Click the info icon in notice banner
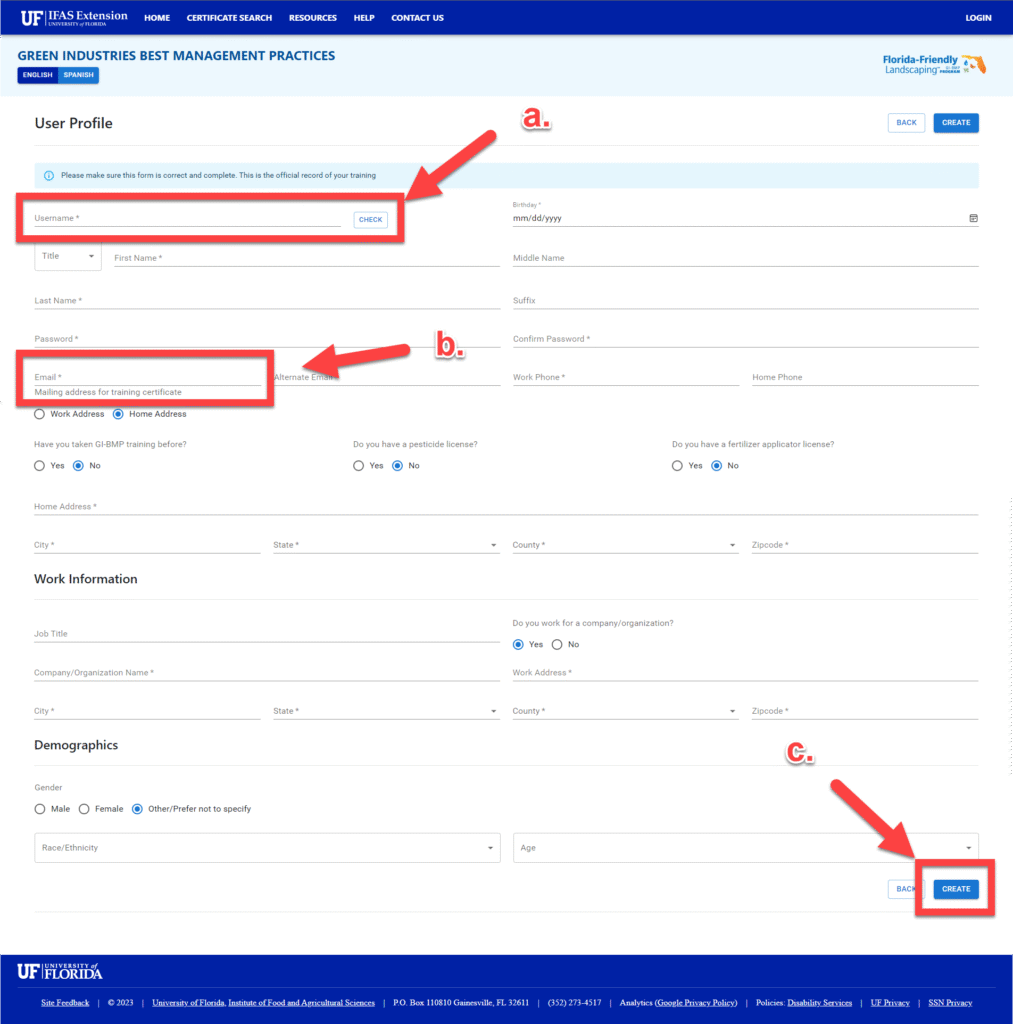This screenshot has height=1024, width=1013. 48,176
